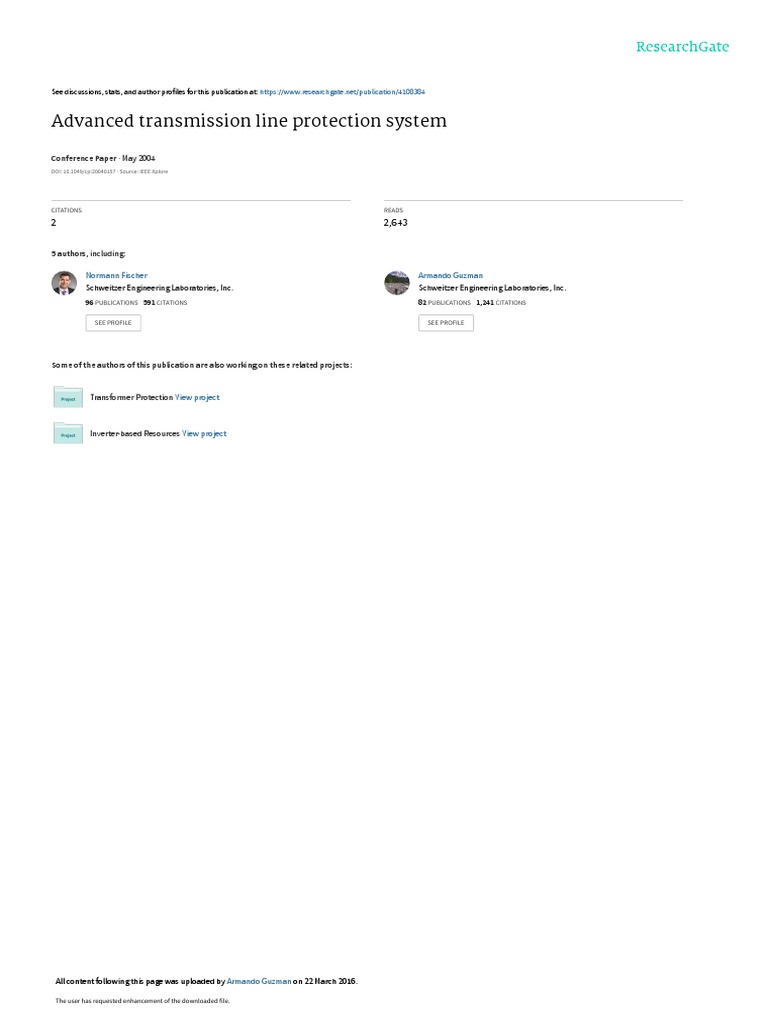Image resolution: width=768 pixels, height=1024 pixels.
Task: Click SEE PROFILE under Normann Fischer
Action: [113, 323]
